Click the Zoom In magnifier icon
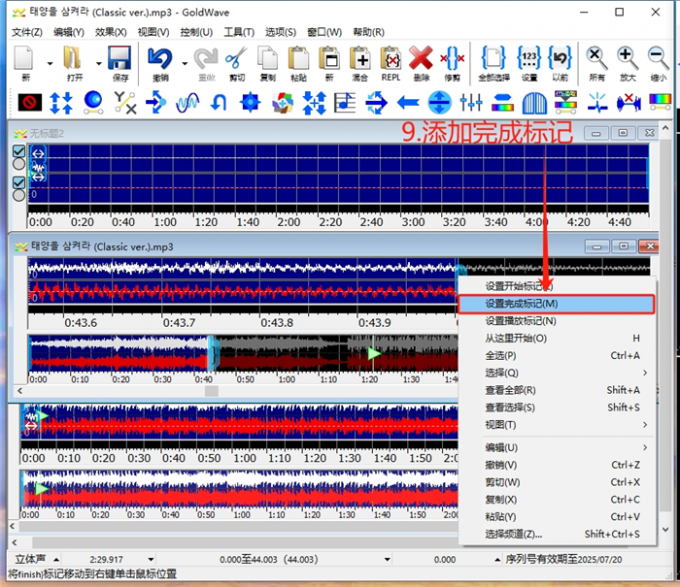Image resolution: width=680 pixels, height=587 pixels. coord(628,58)
